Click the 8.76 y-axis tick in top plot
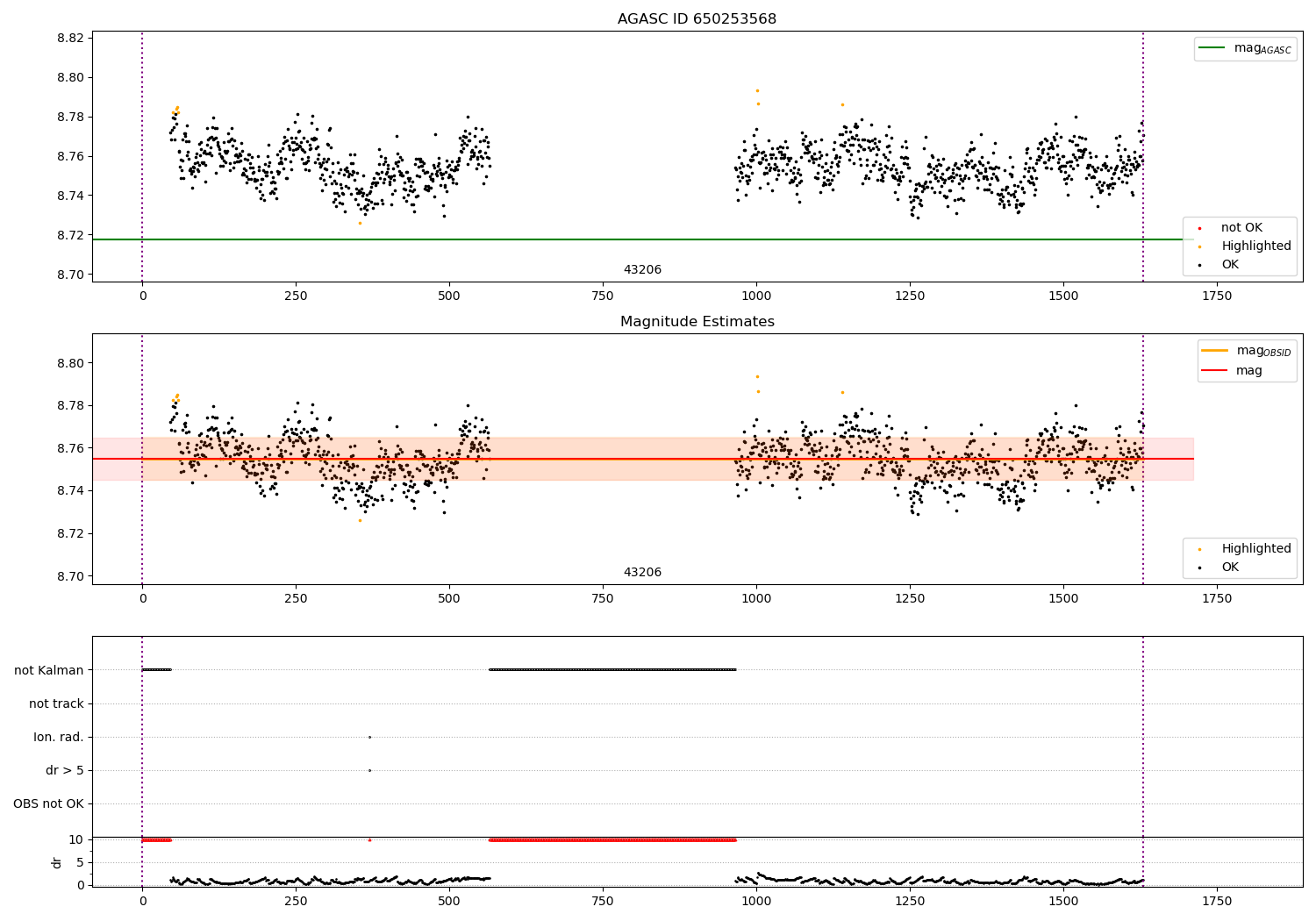 pos(70,156)
